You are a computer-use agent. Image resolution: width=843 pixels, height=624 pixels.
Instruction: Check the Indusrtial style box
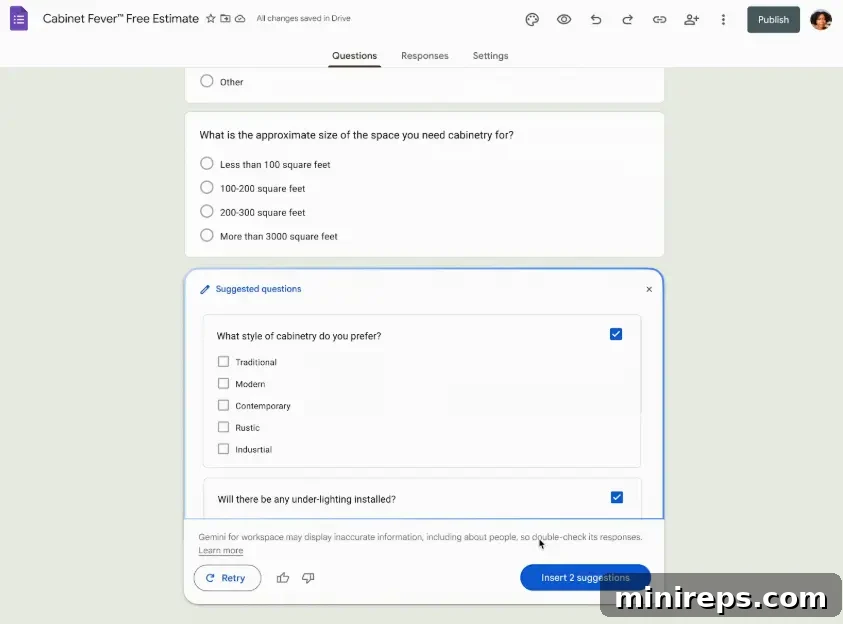pos(223,449)
